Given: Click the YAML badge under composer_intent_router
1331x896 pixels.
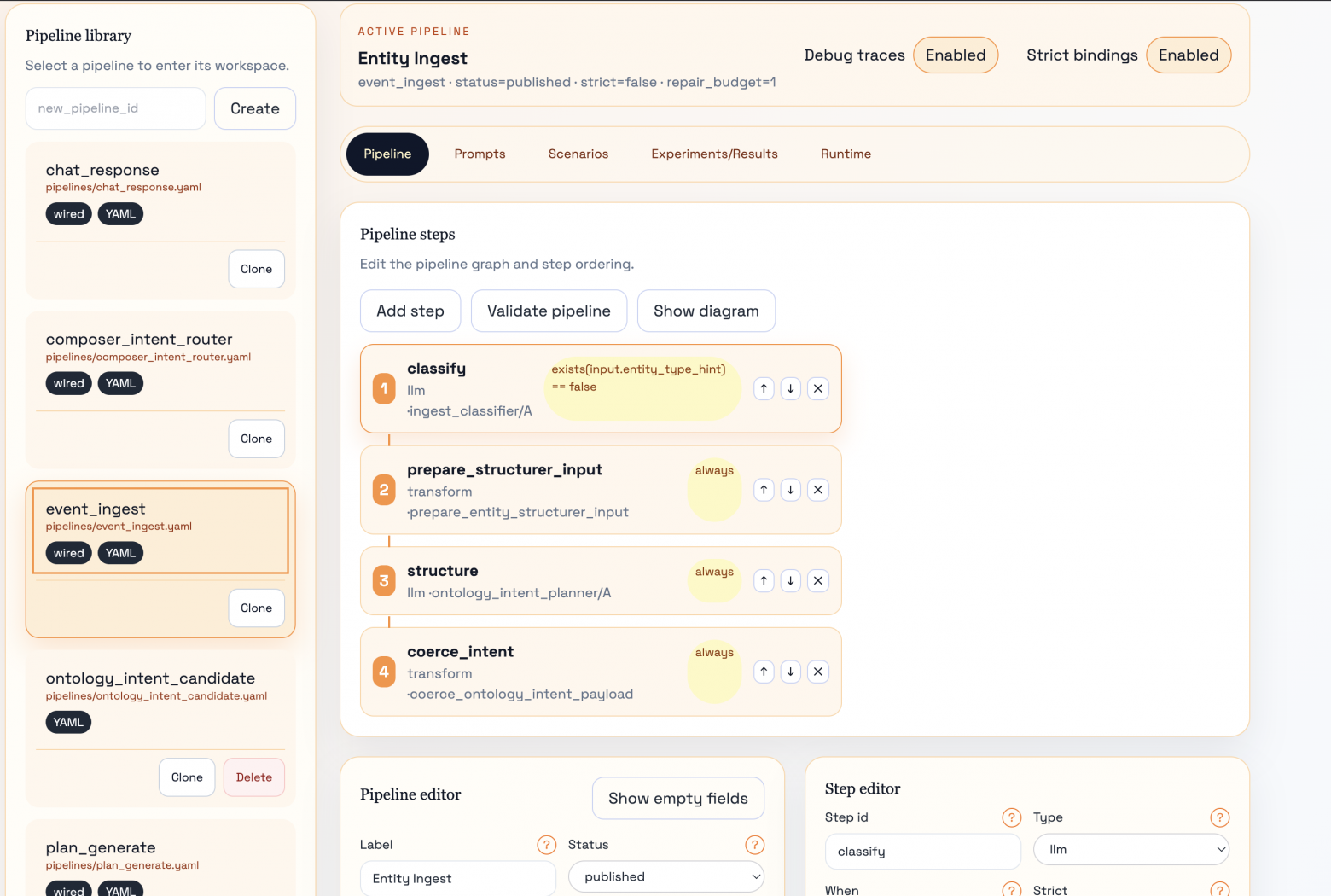Looking at the screenshot, I should coord(120,384).
